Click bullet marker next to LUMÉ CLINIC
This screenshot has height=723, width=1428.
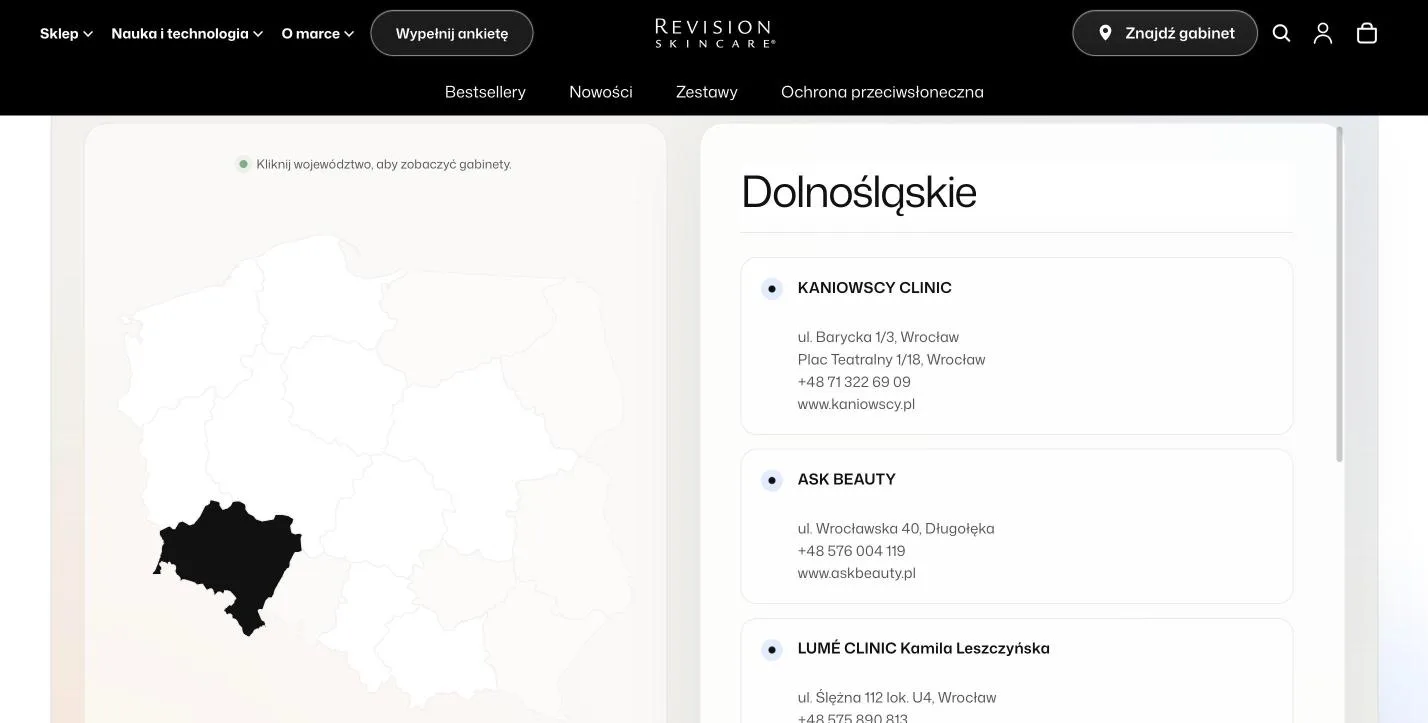tap(771, 650)
